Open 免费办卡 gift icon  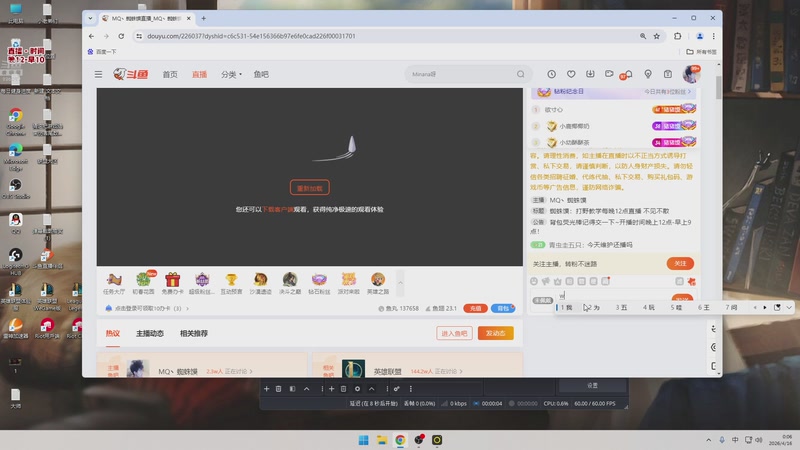coord(172,283)
